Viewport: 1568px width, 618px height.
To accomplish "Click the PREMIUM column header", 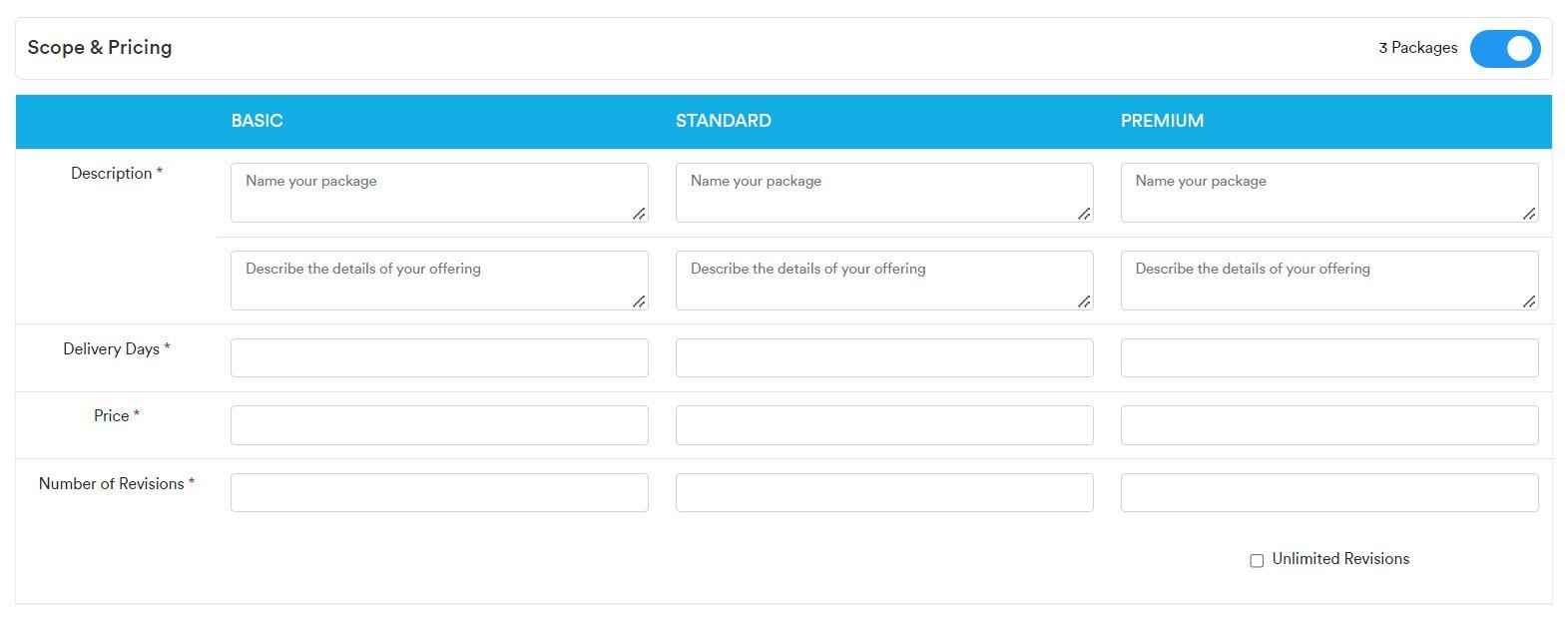I will coord(1162,121).
